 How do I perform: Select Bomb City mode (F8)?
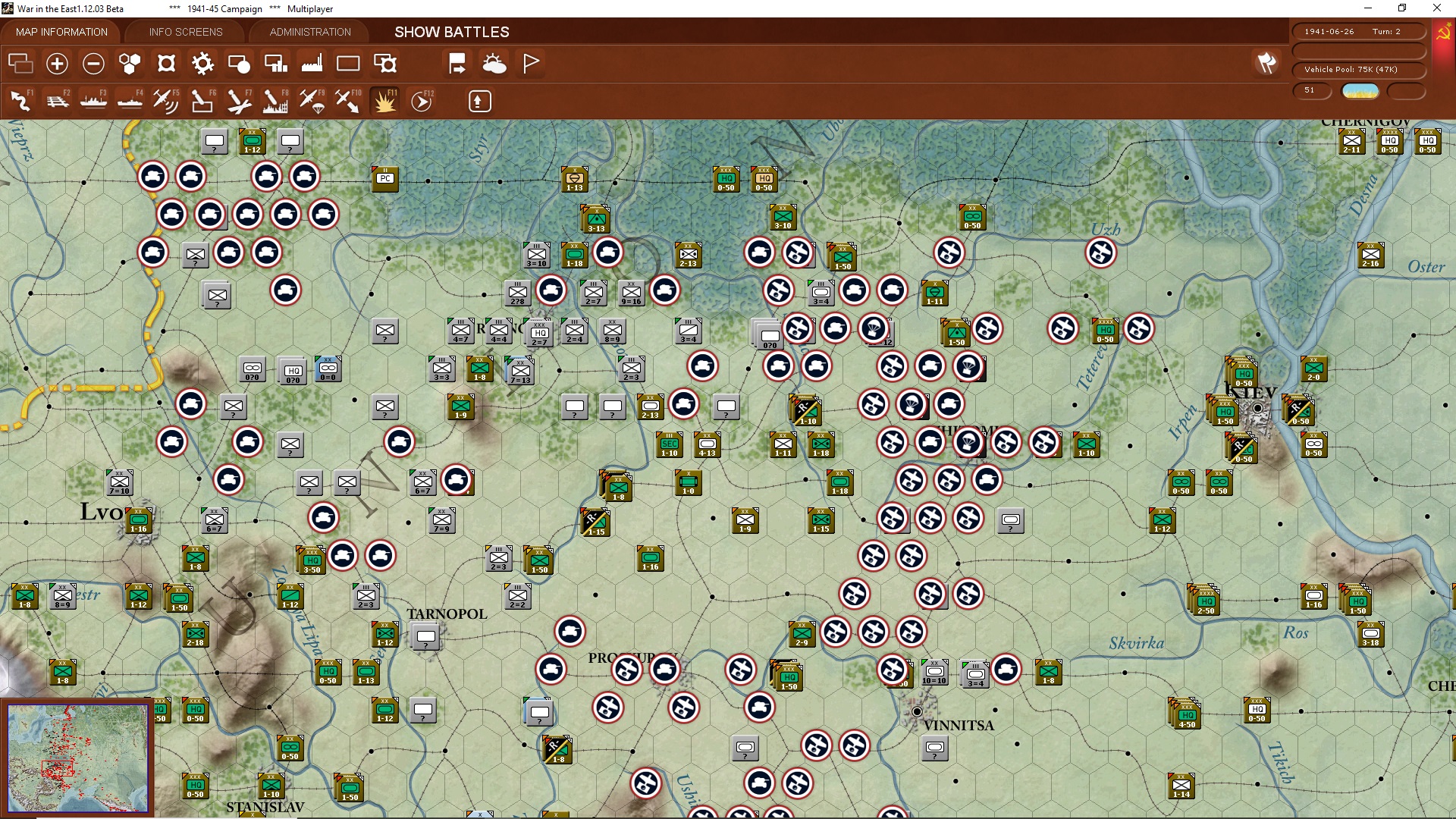coord(275,101)
